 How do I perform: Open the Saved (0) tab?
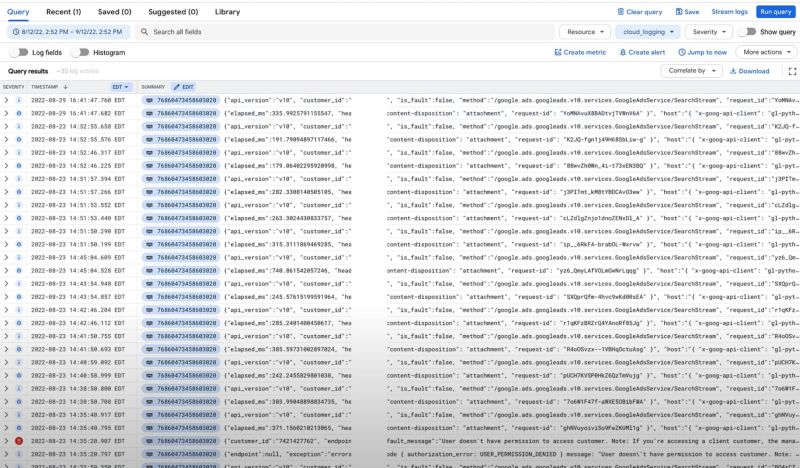[x=114, y=12]
